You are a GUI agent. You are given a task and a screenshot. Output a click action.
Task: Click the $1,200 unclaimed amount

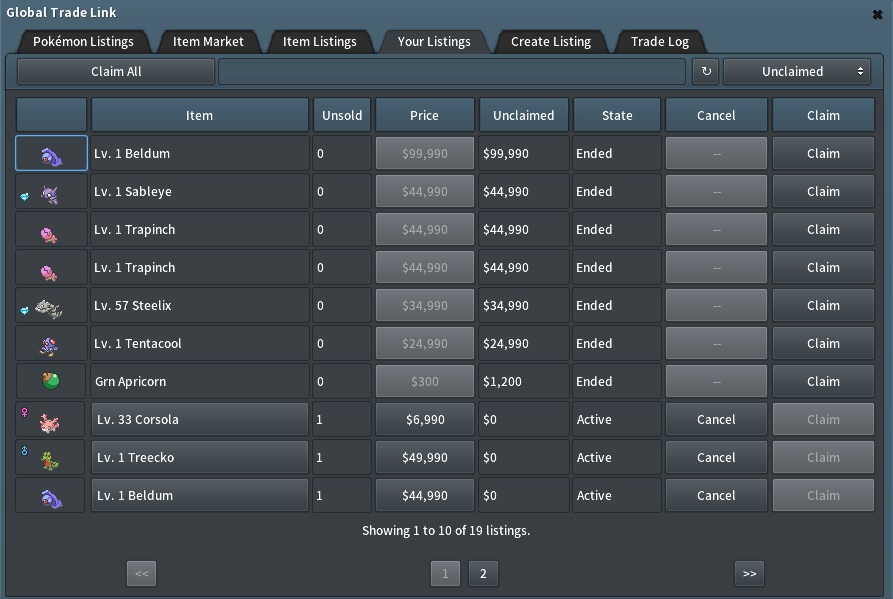pos(502,381)
